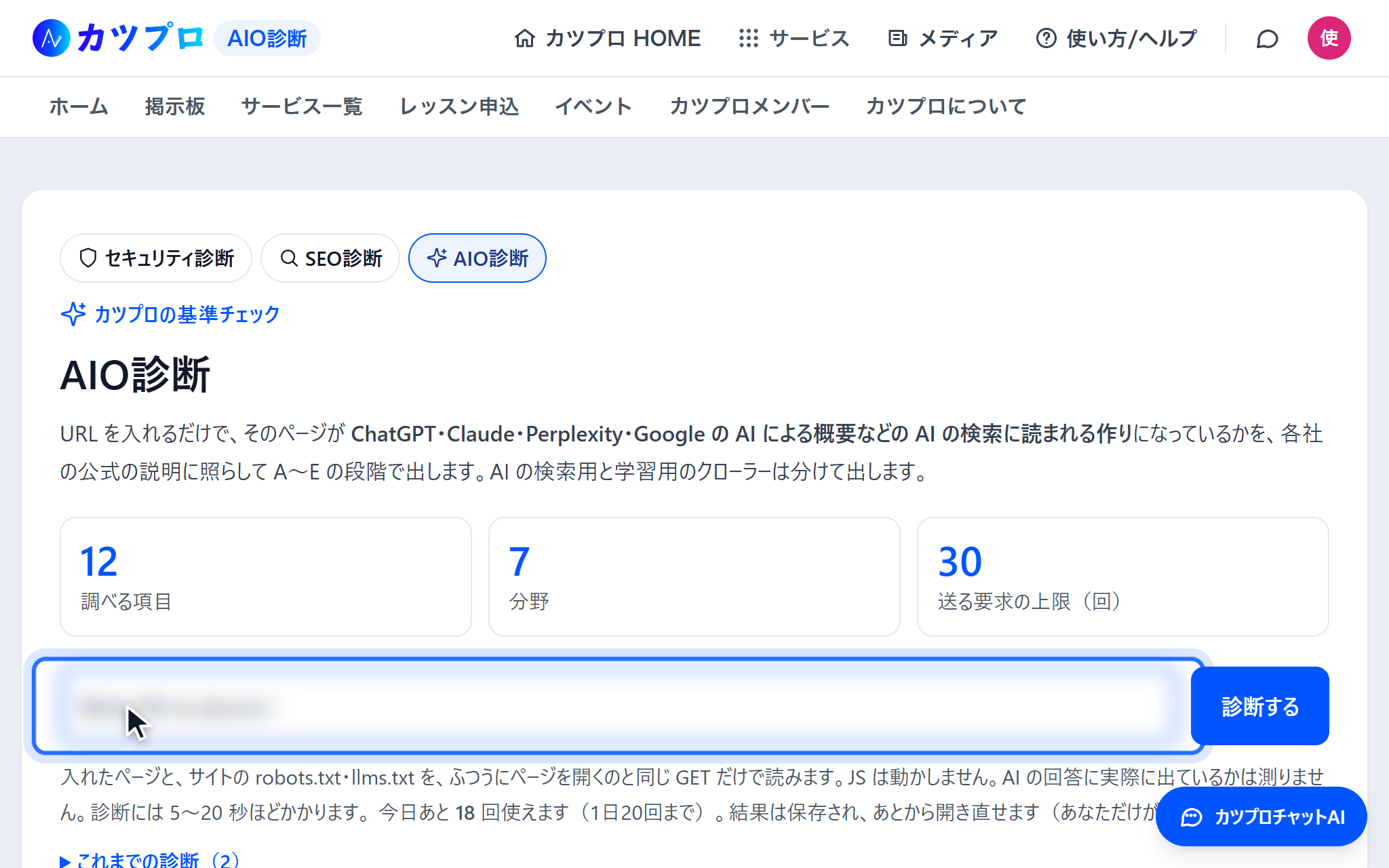Image resolution: width=1389 pixels, height=868 pixels.
Task: Go to カツプロメンバー
Action: pos(749,106)
